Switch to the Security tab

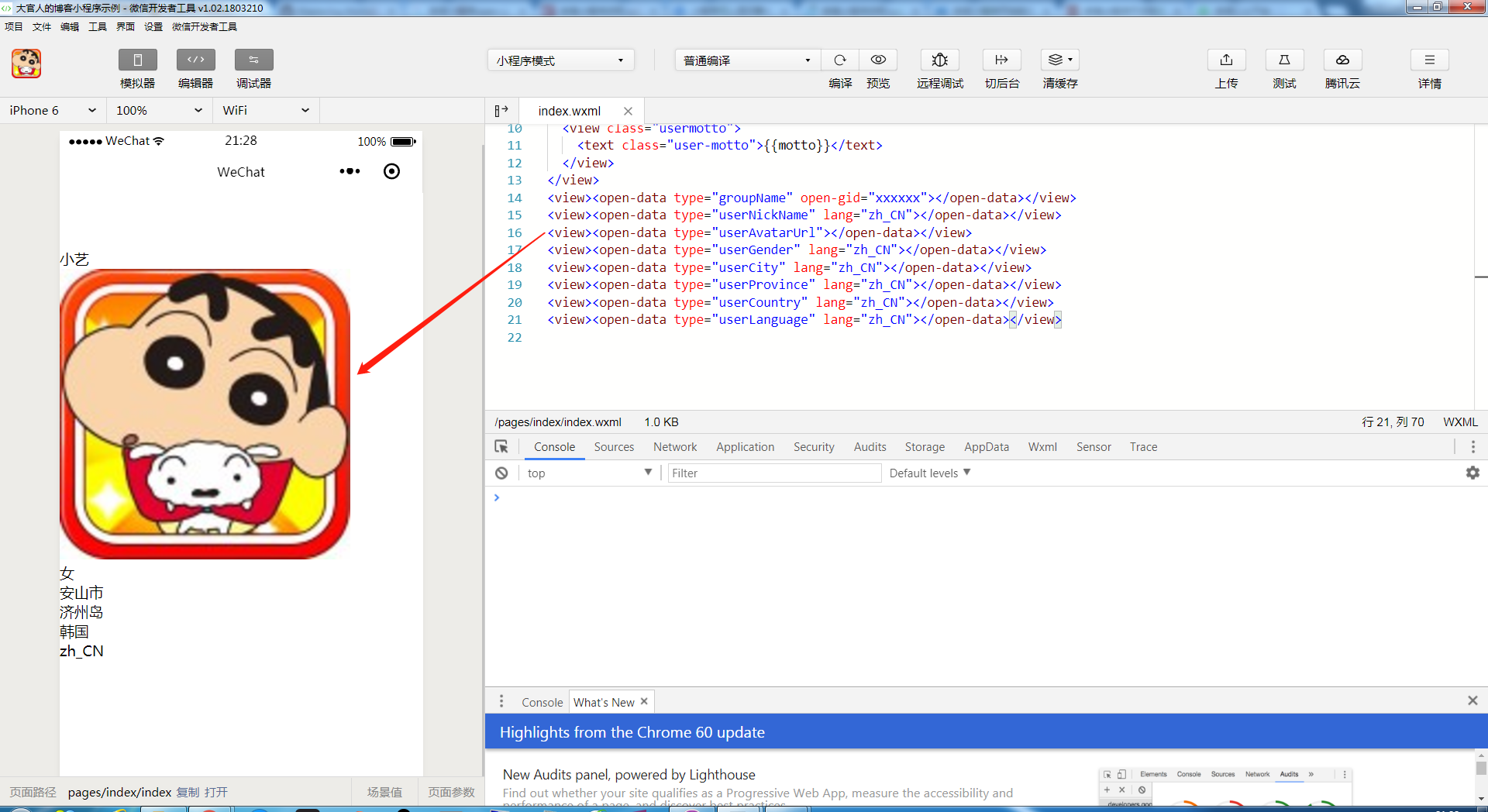[x=814, y=447]
